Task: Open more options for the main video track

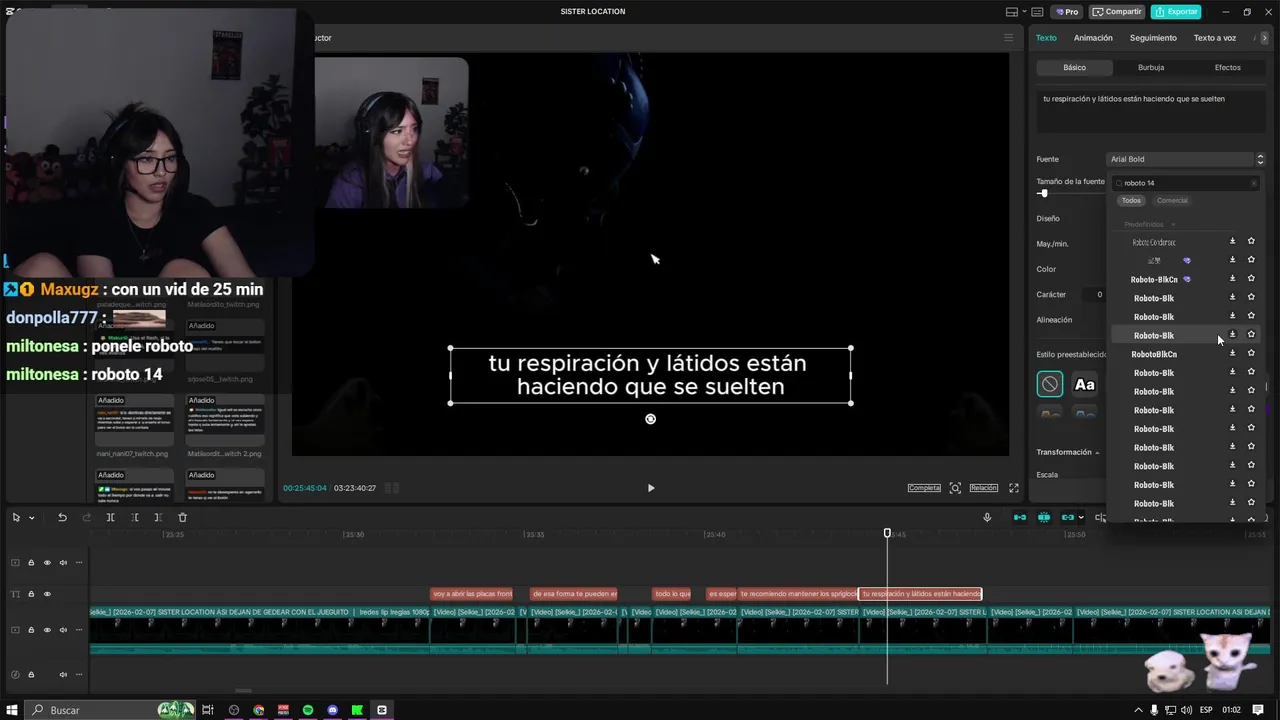Action: click(79, 630)
